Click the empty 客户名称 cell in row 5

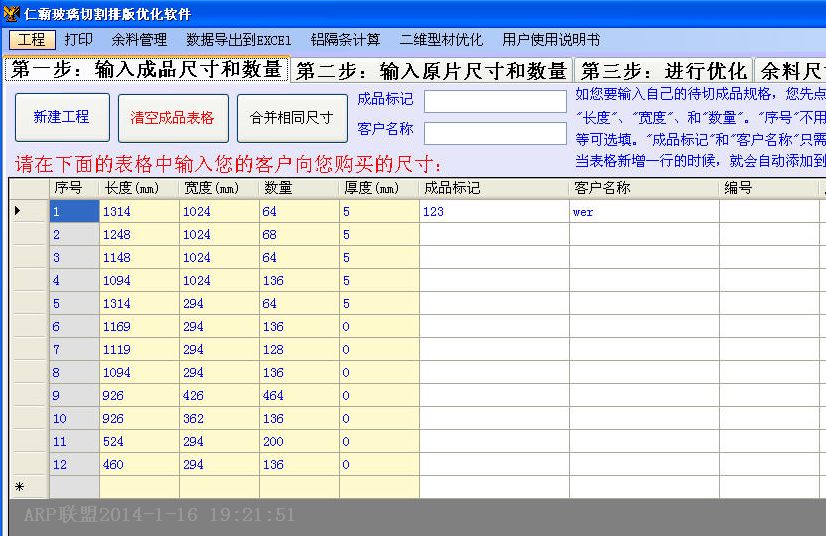[644, 303]
